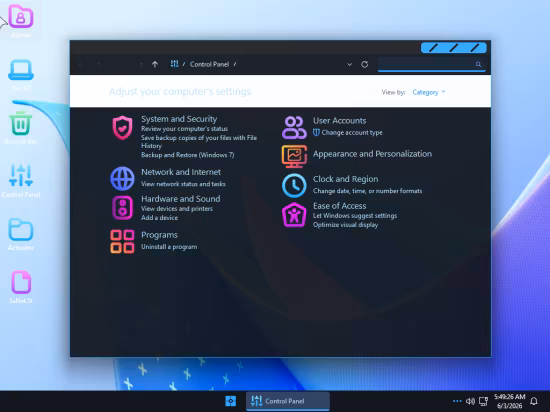The width and height of the screenshot is (550, 412).
Task: Click View devices and printers
Action: pyautogui.click(x=177, y=209)
